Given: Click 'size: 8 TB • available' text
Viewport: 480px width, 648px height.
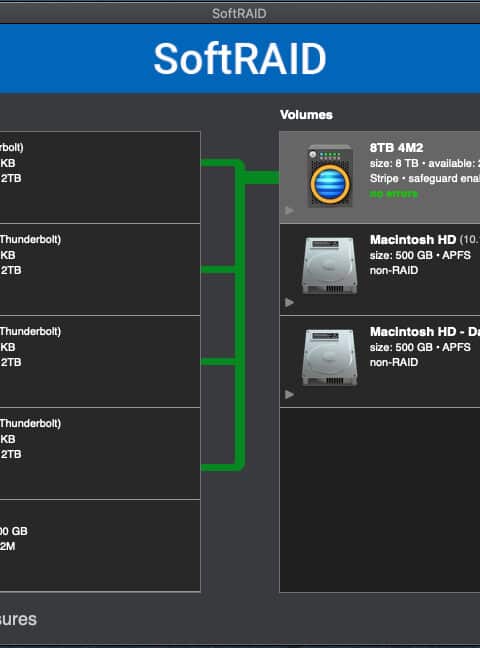Looking at the screenshot, I should click(425, 163).
